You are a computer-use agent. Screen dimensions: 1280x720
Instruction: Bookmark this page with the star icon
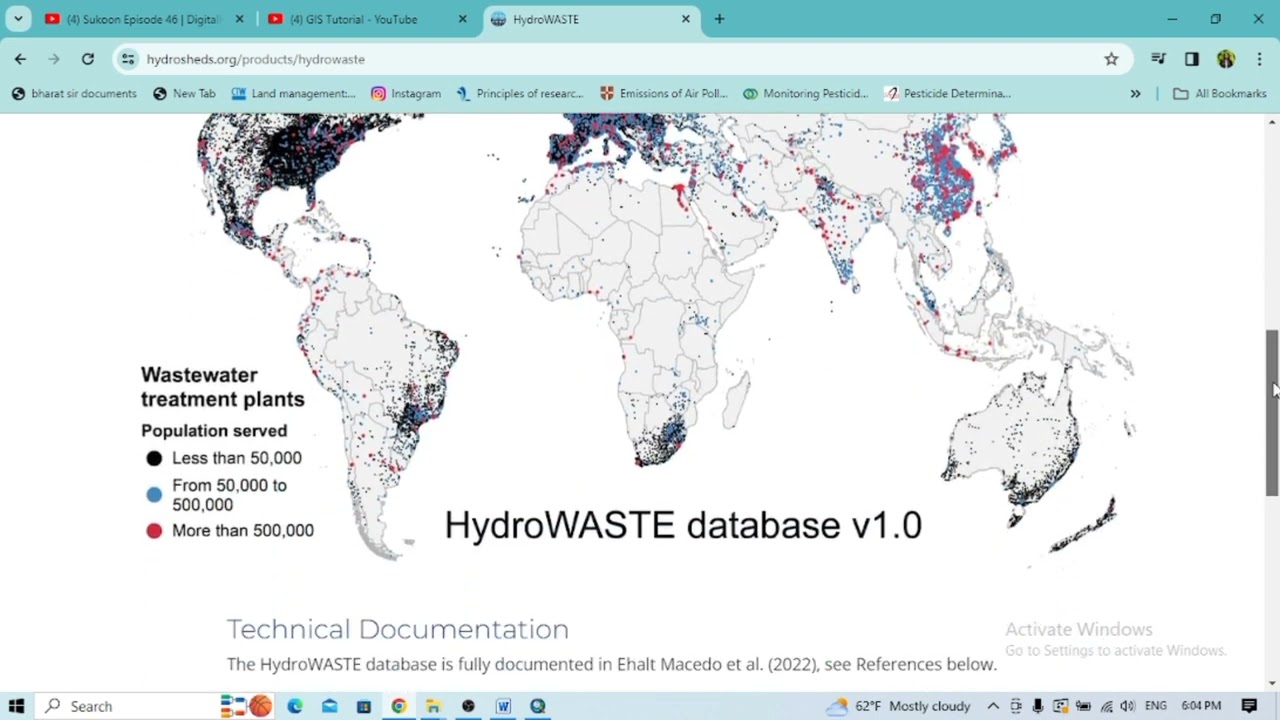(1111, 59)
